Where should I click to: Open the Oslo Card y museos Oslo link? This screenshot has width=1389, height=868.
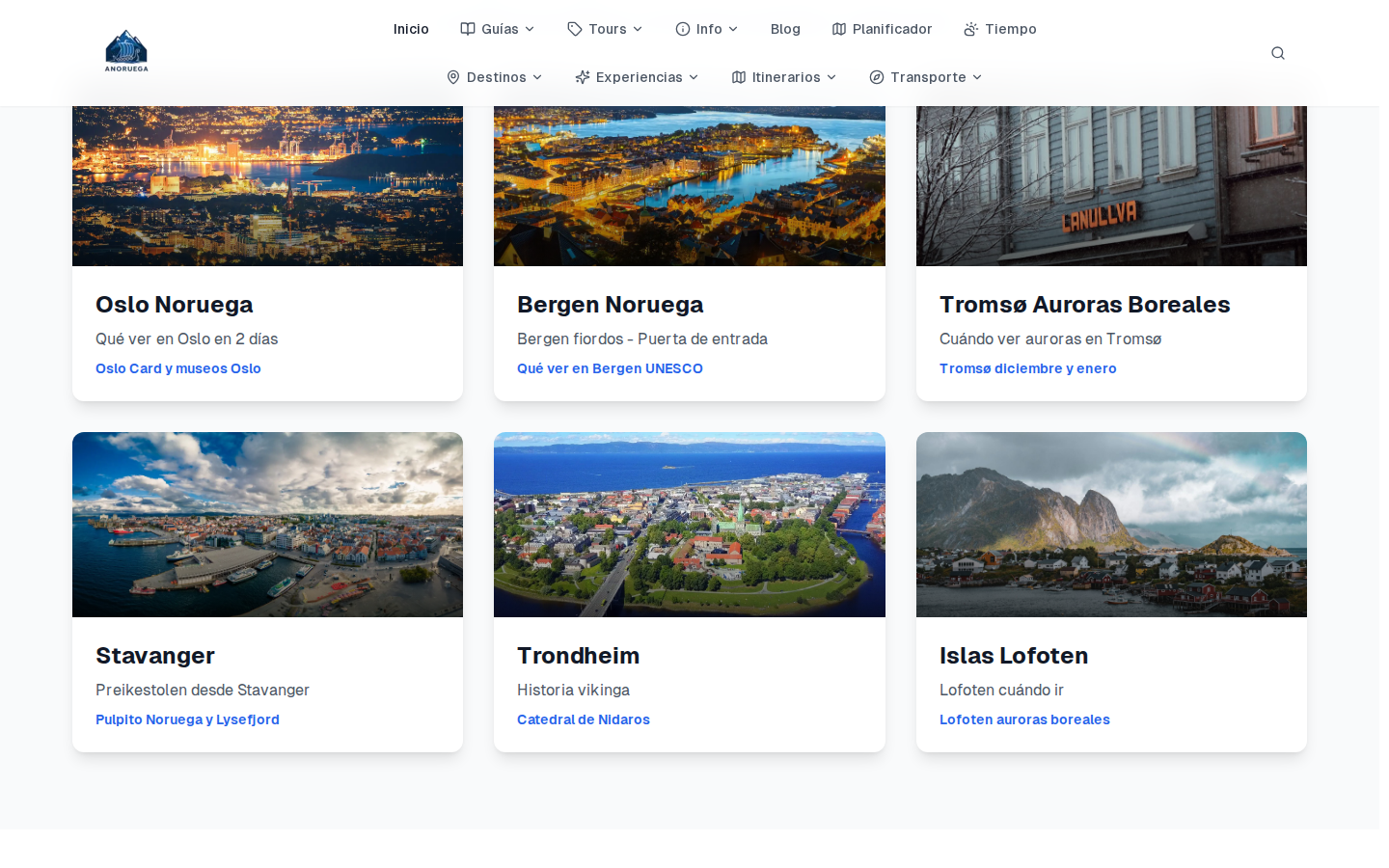pyautogui.click(x=177, y=368)
